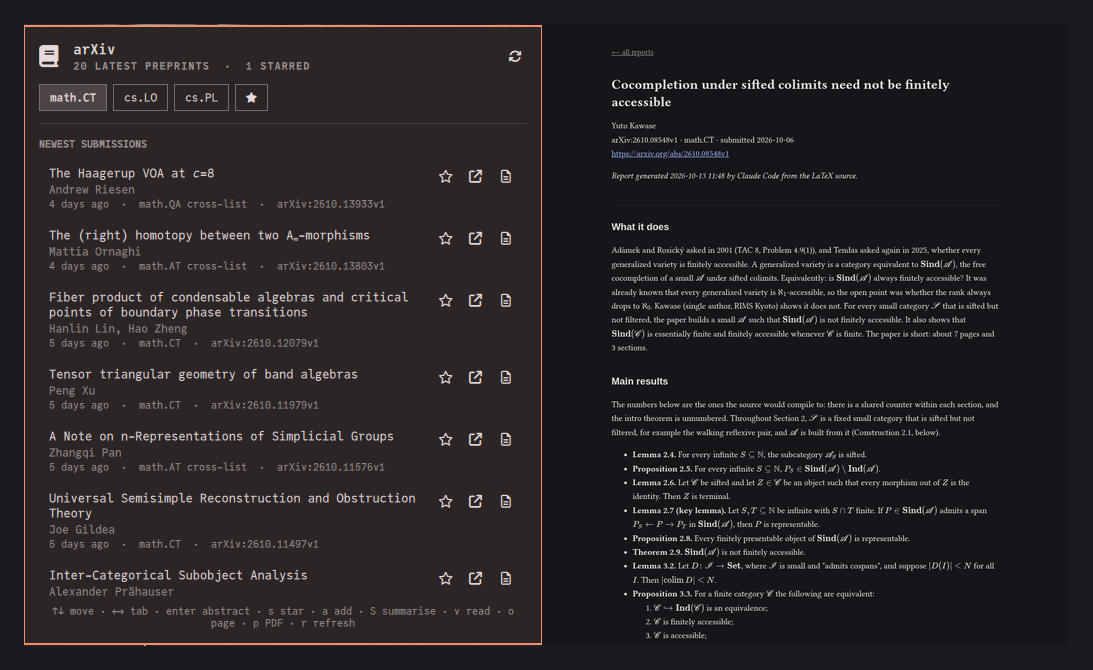Open document icon for Ornaghi's homotopy paper
Viewport: 1093px width, 670px height.
coord(506,238)
